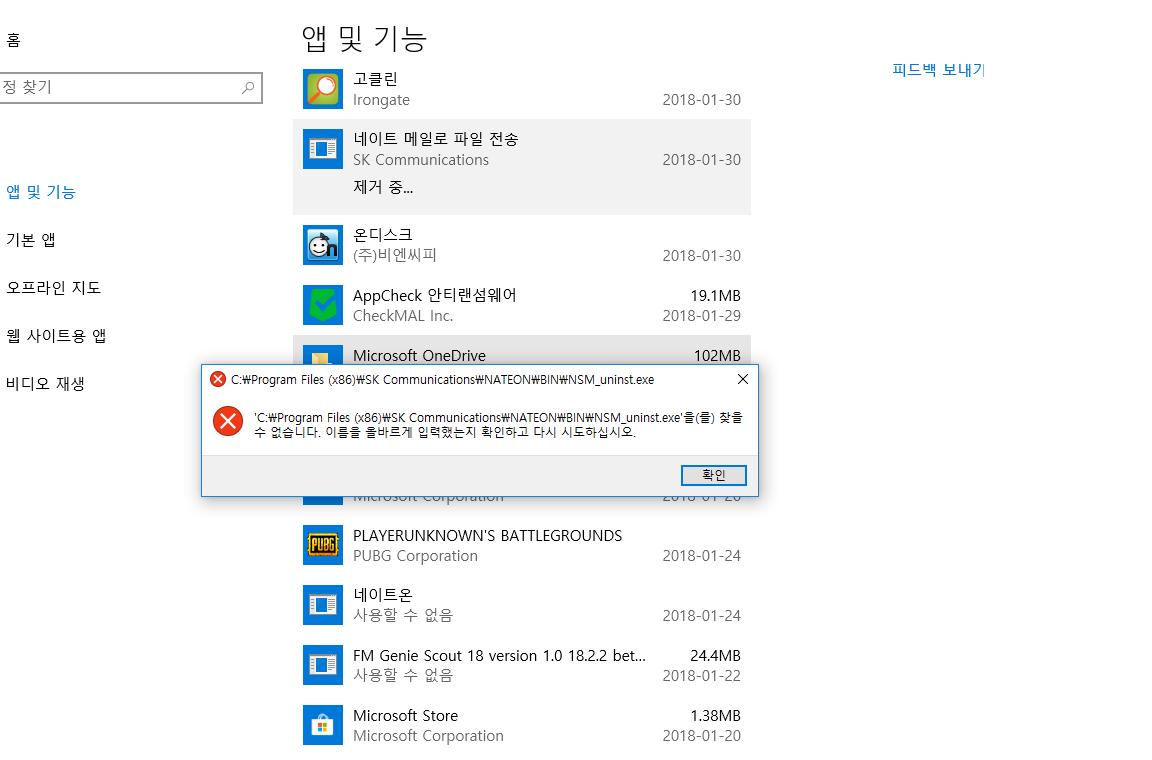Image resolution: width=1152 pixels, height=760 pixels.
Task: Select PLAYERUNKNOWN'S BATTLEGROUNDS entry
Action: [x=522, y=545]
